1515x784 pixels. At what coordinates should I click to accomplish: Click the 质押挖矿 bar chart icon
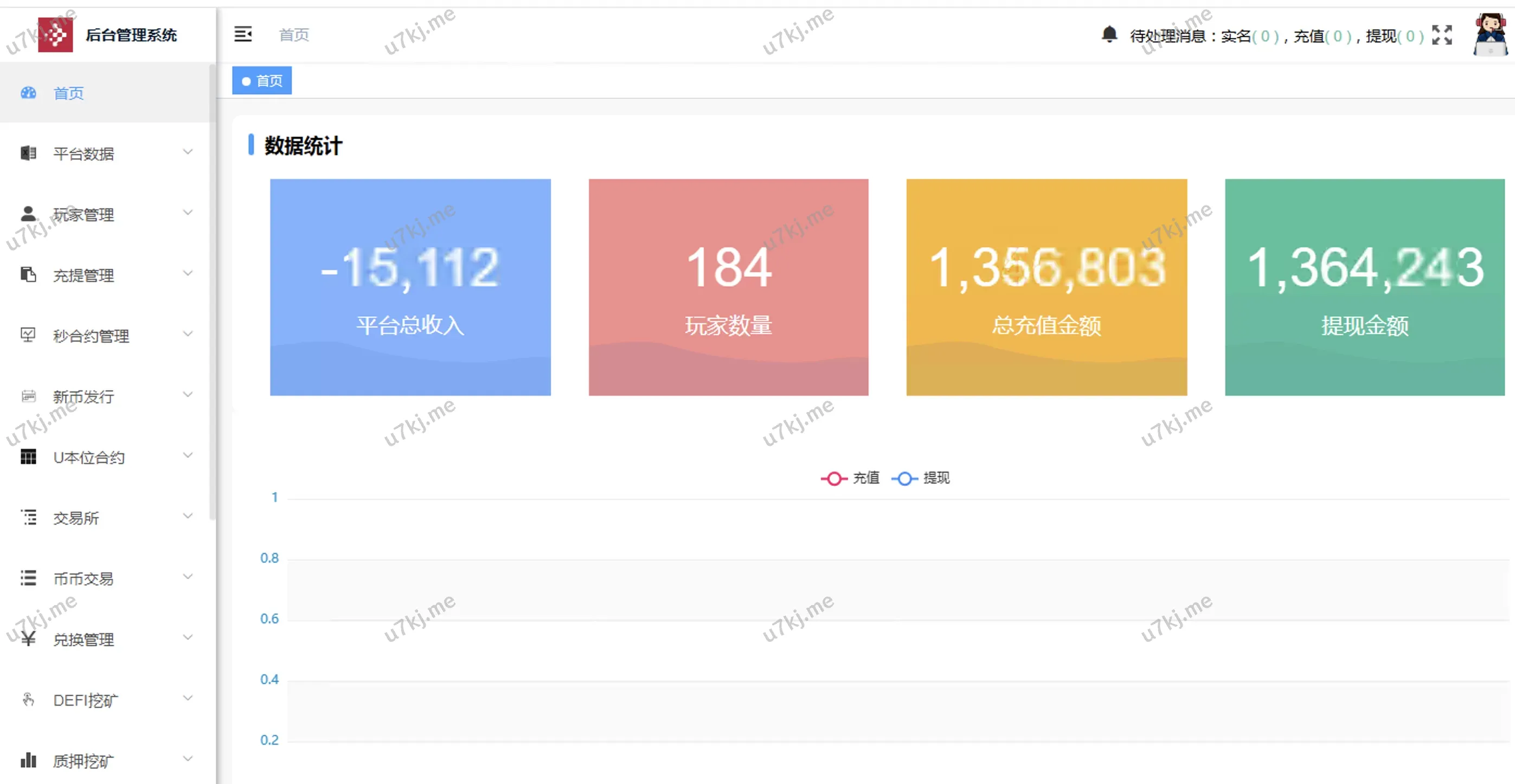(28, 760)
